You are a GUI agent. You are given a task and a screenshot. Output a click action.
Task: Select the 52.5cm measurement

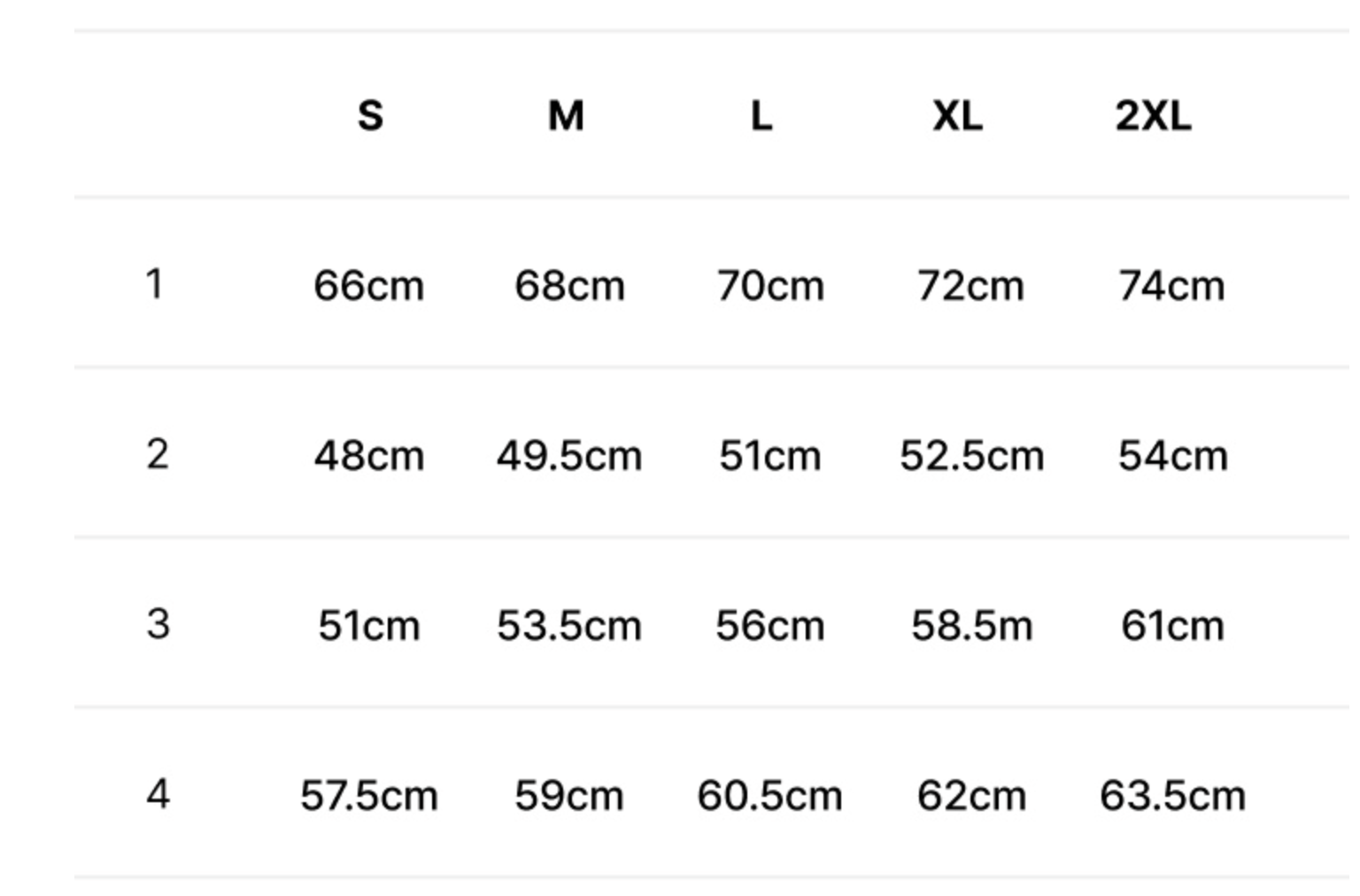click(x=971, y=456)
